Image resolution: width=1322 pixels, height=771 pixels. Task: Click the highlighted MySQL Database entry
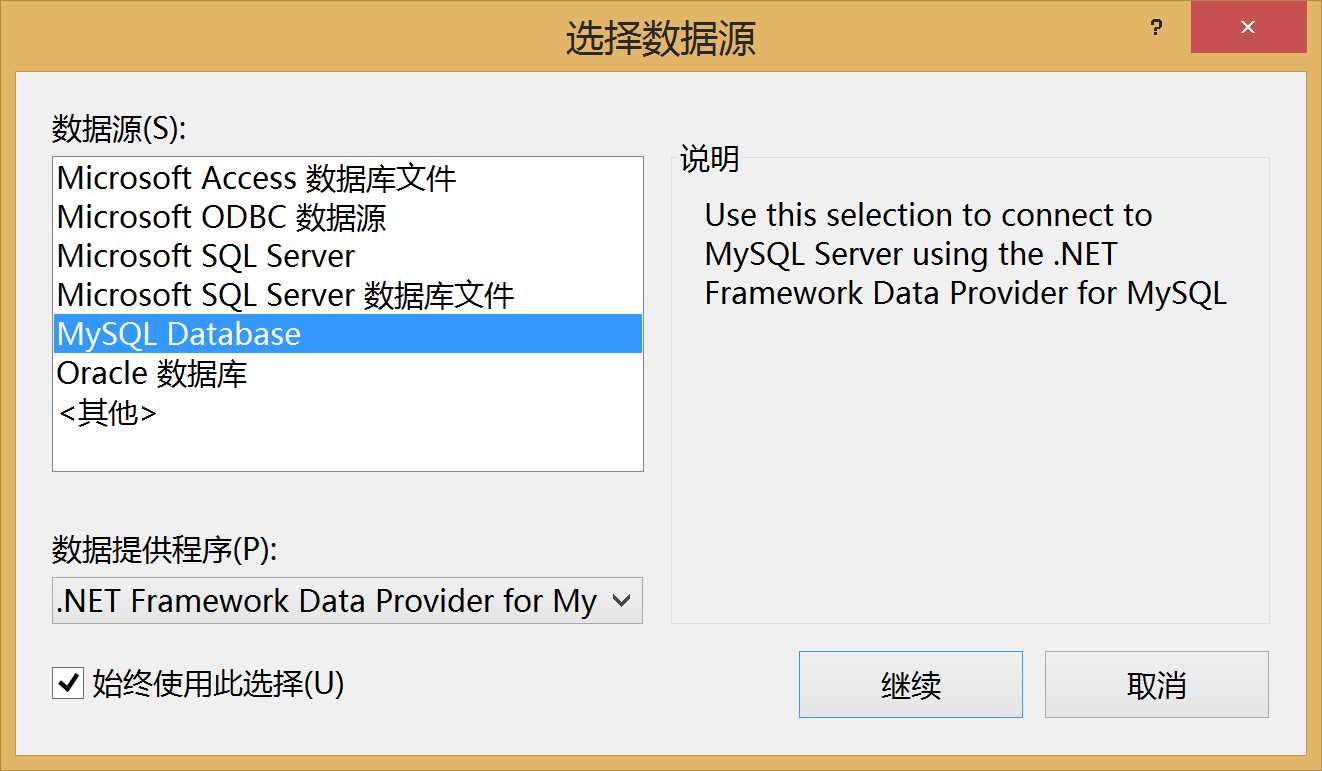(178, 334)
